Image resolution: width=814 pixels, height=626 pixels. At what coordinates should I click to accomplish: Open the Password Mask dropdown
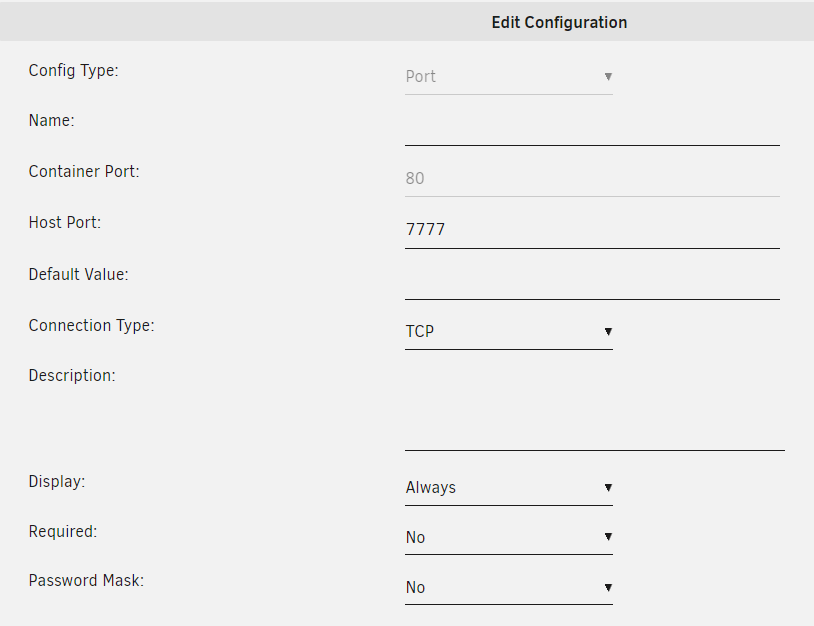(x=508, y=588)
